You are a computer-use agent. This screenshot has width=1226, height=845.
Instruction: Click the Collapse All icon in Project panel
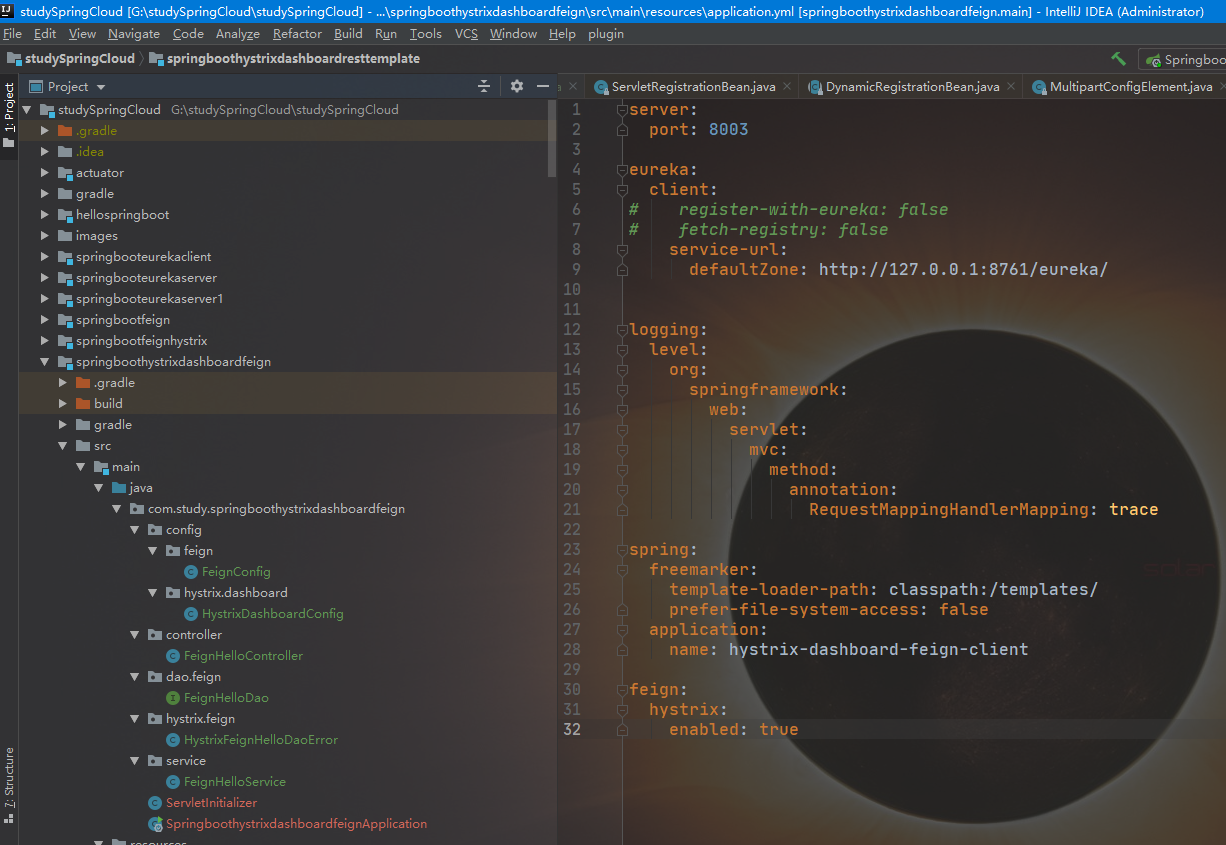pyautogui.click(x=484, y=86)
